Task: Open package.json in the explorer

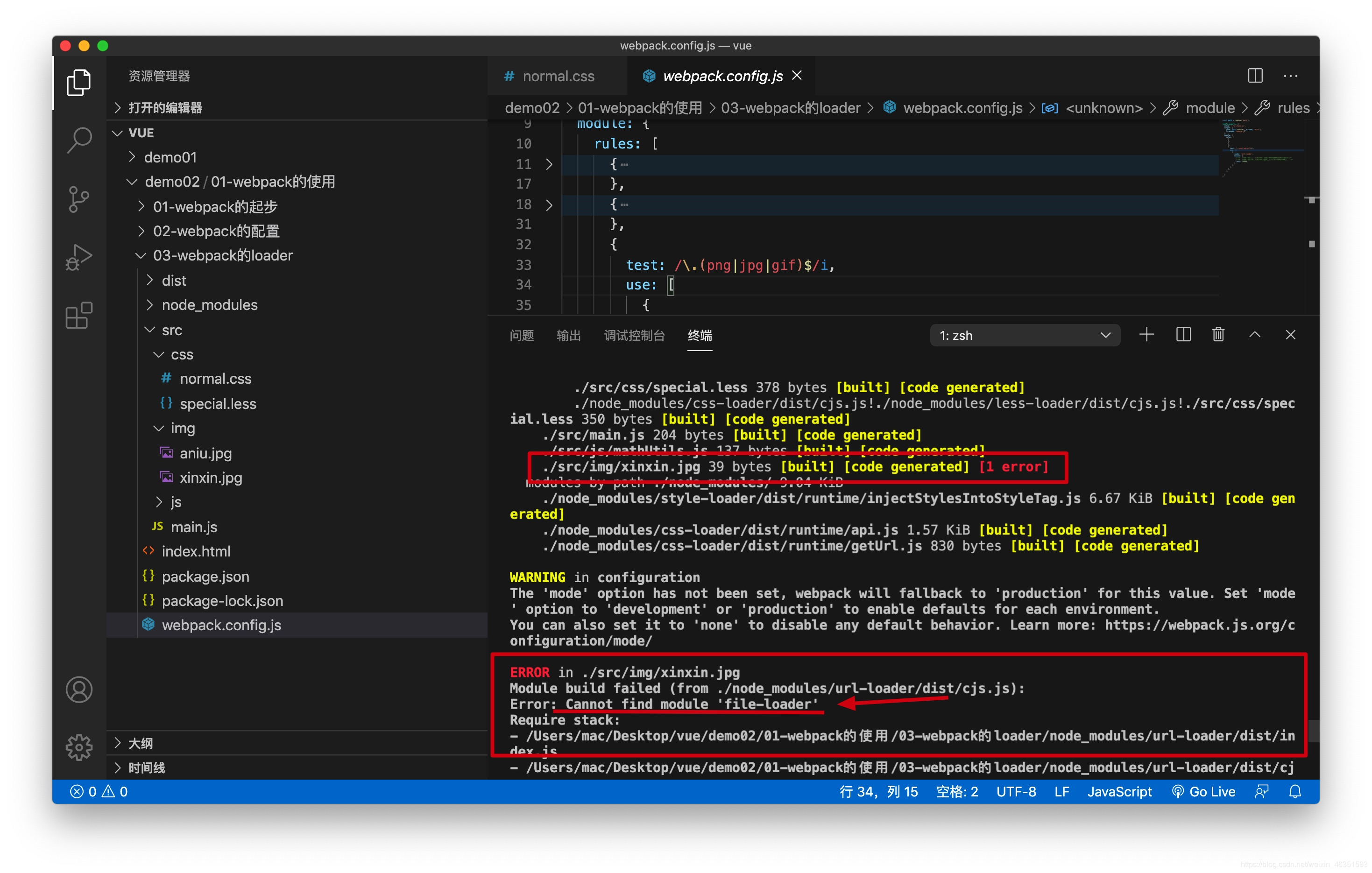Action: 297,576
